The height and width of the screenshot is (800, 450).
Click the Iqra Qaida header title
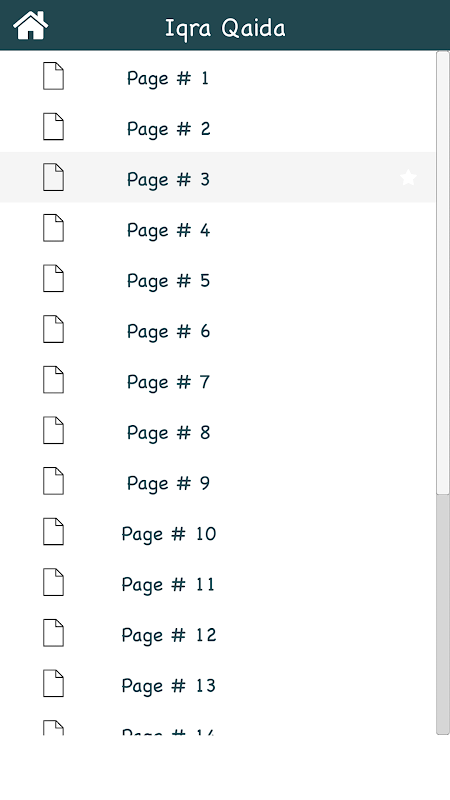pos(225,28)
